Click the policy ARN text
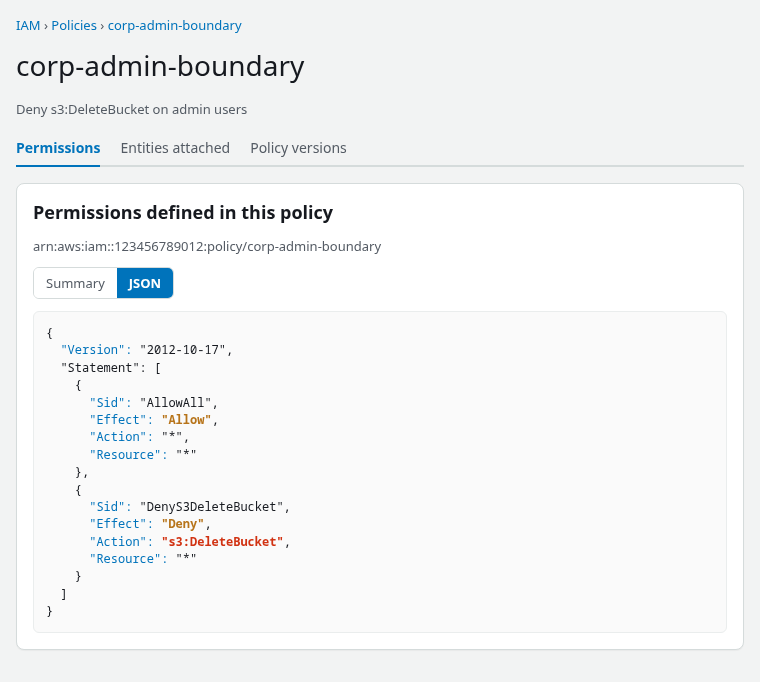 coord(207,247)
